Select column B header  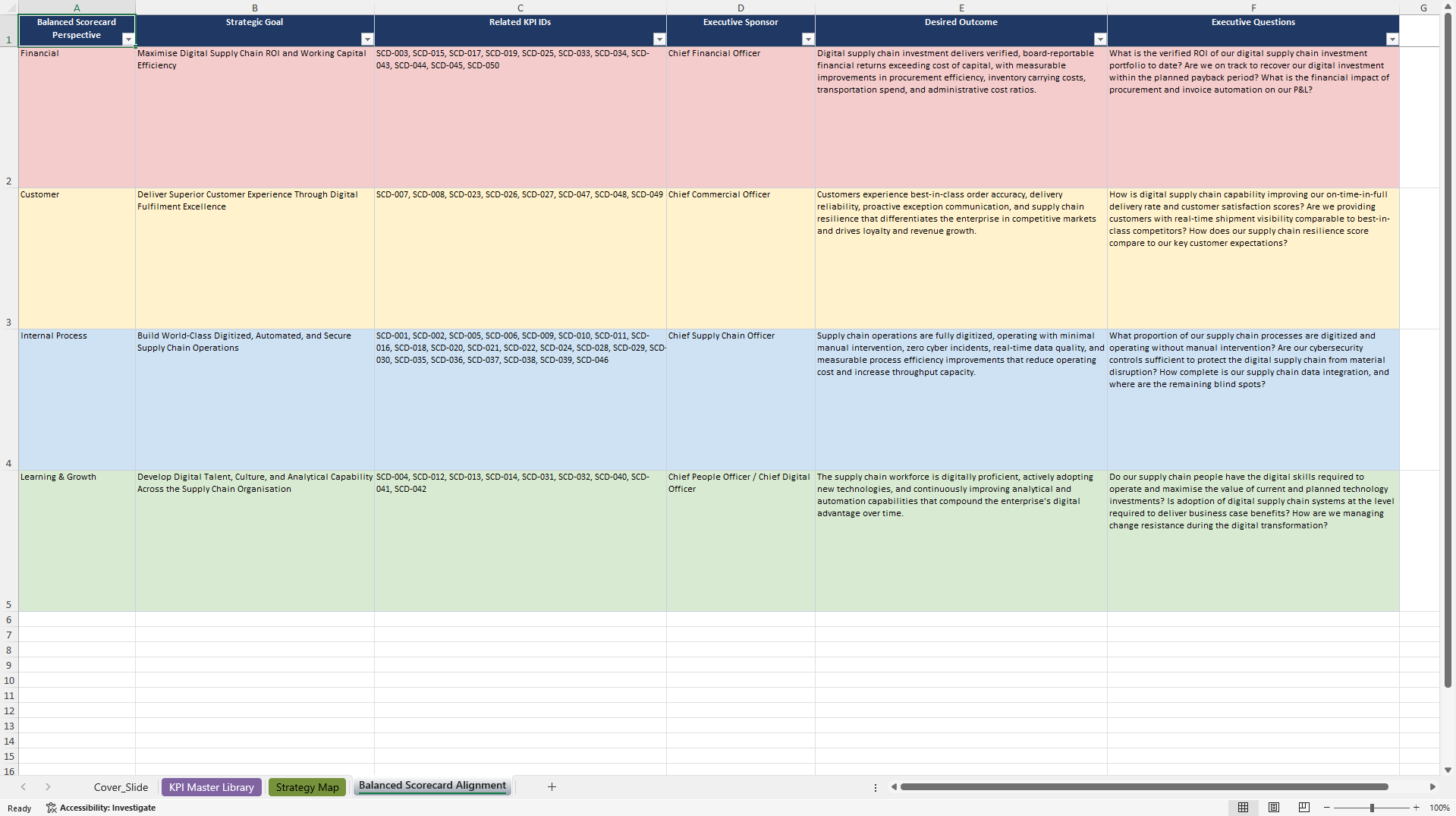tap(255, 8)
